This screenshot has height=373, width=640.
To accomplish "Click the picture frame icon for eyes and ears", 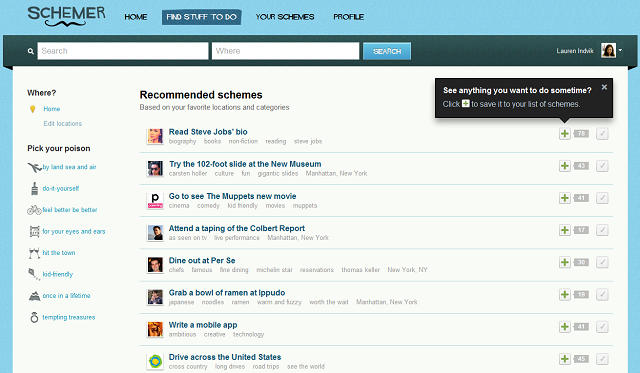I will tap(34, 231).
